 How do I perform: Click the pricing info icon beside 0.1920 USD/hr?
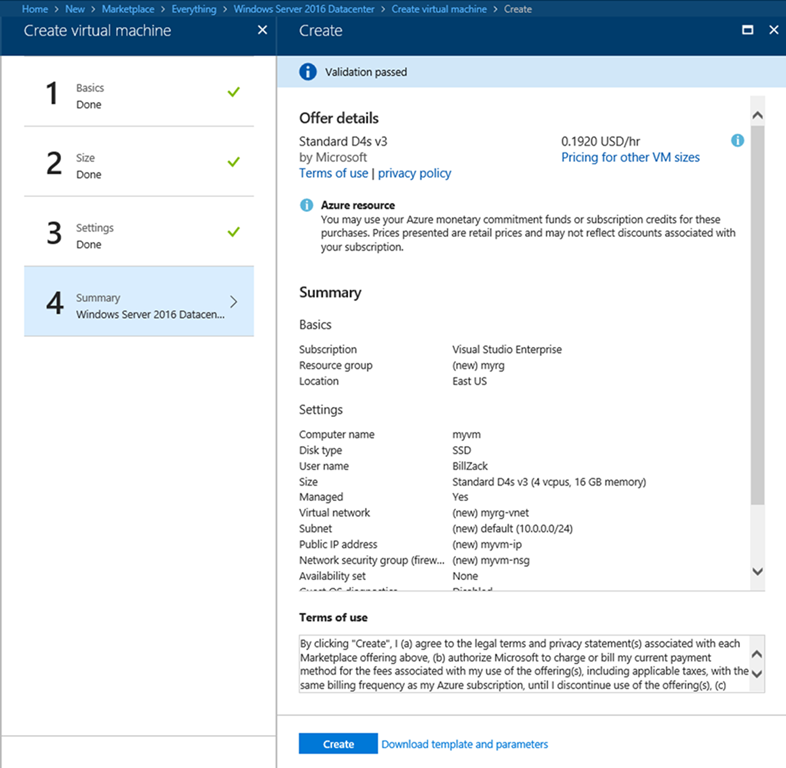737,141
